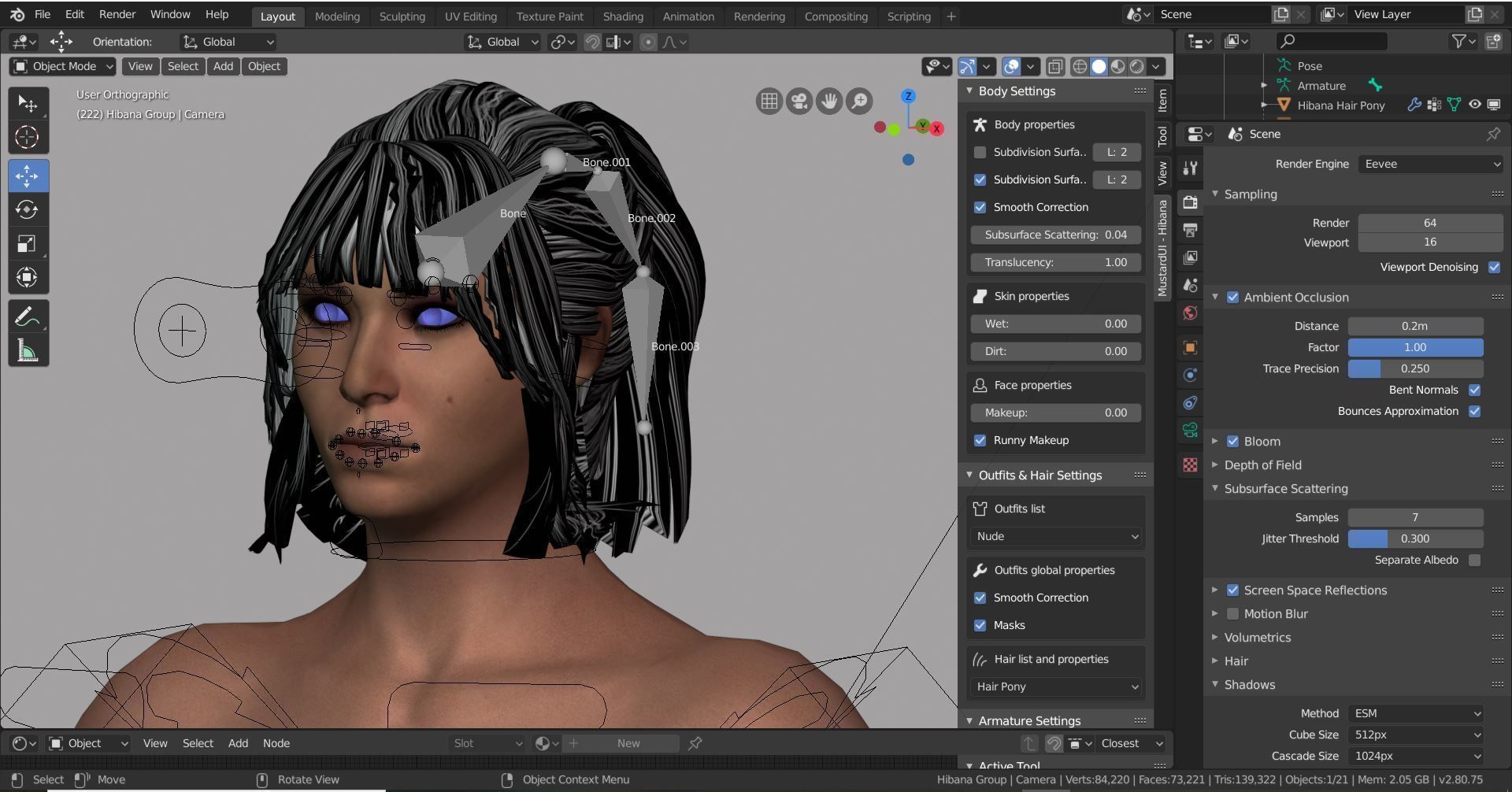1512x792 pixels.
Task: Open the Active Tool settings tab
Action: (1190, 168)
